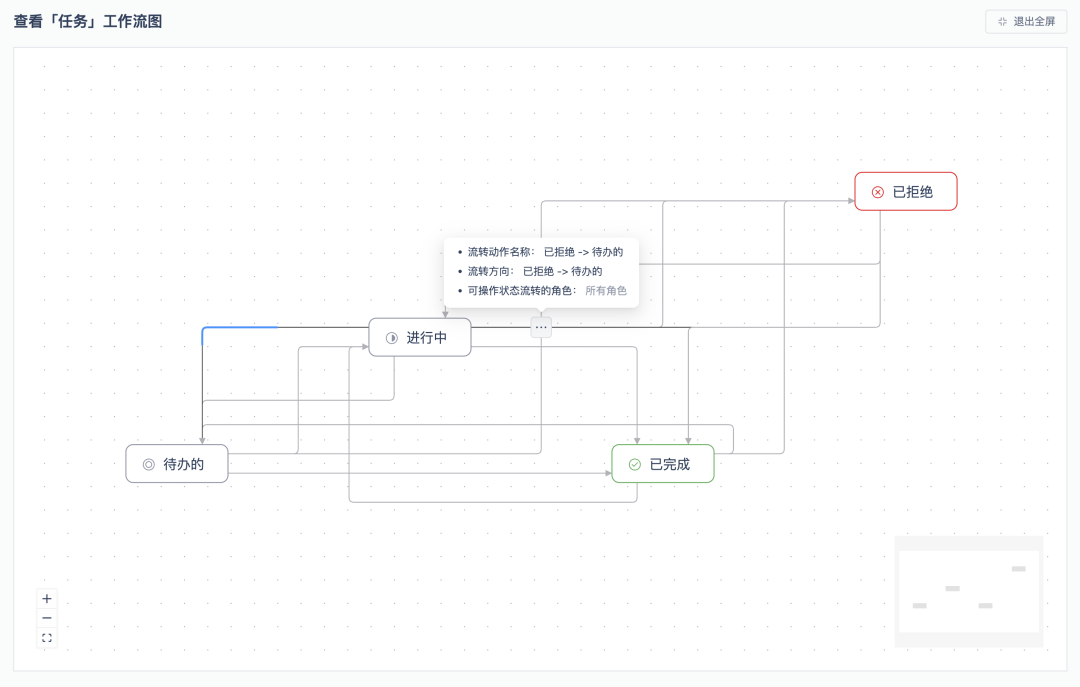This screenshot has width=1080, height=687.
Task: Select the 待办的 status node label
Action: (183, 464)
